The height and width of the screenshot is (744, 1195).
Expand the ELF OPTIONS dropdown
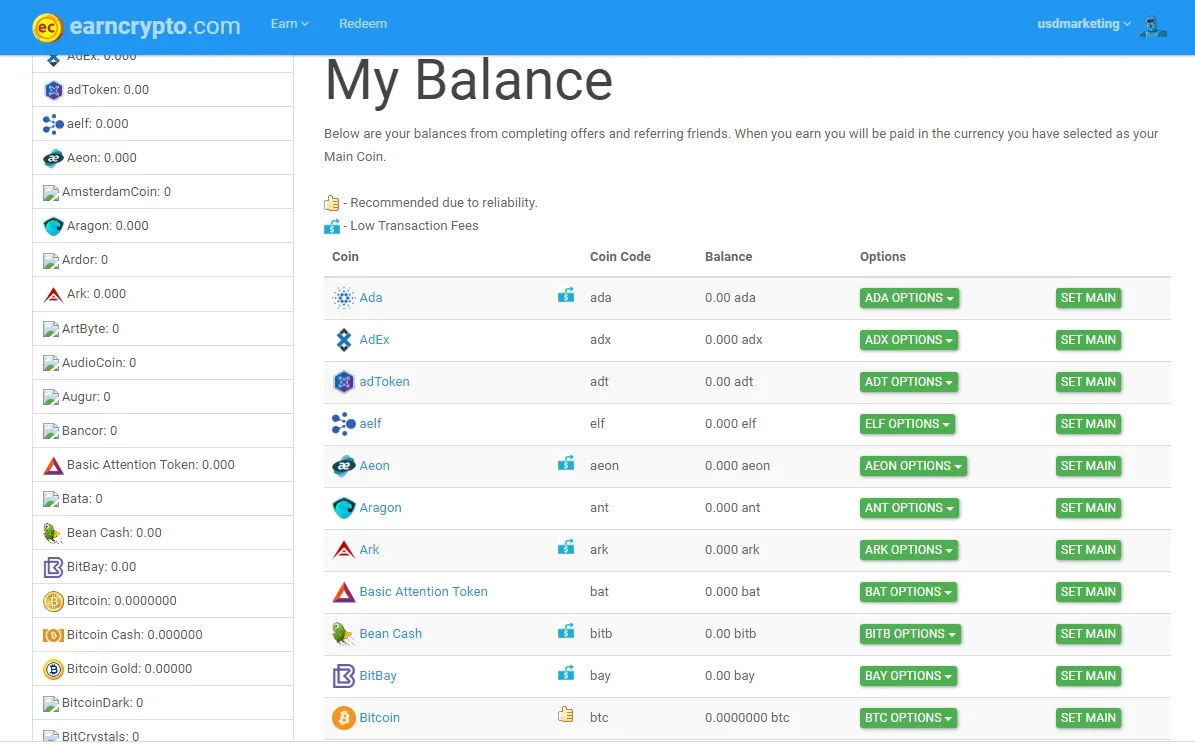(x=907, y=424)
